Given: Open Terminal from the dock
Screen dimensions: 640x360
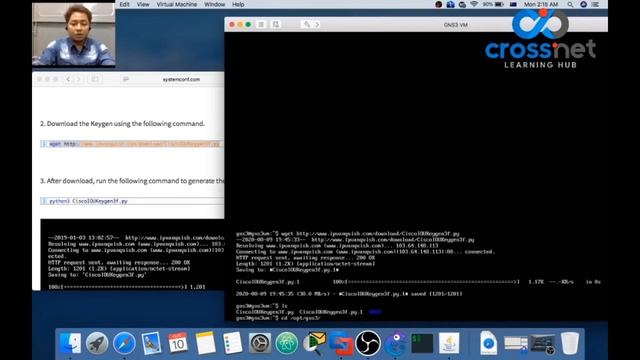Looking at the screenshot, I should [x=422, y=343].
